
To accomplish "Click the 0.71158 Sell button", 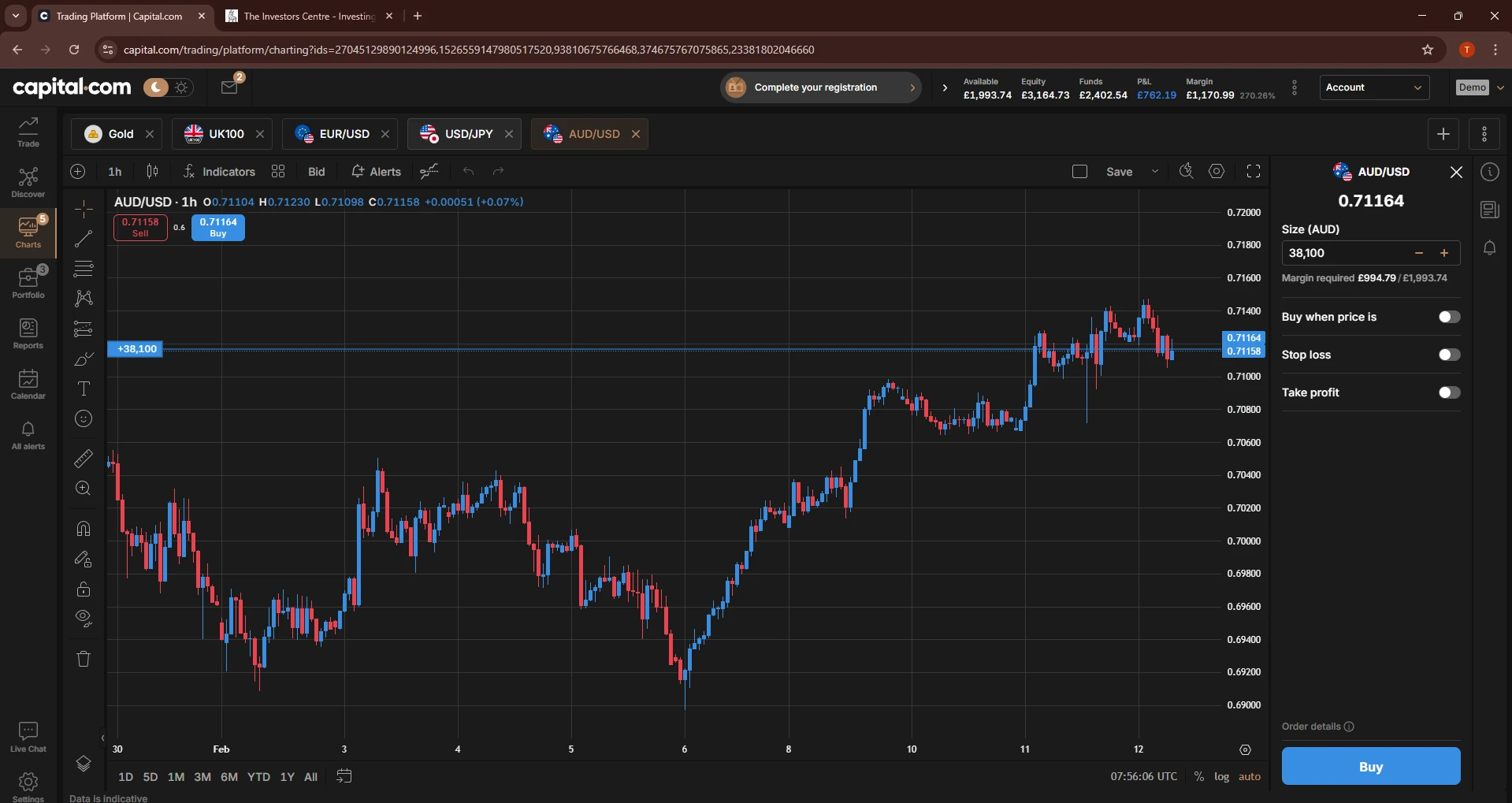I will coord(140,227).
